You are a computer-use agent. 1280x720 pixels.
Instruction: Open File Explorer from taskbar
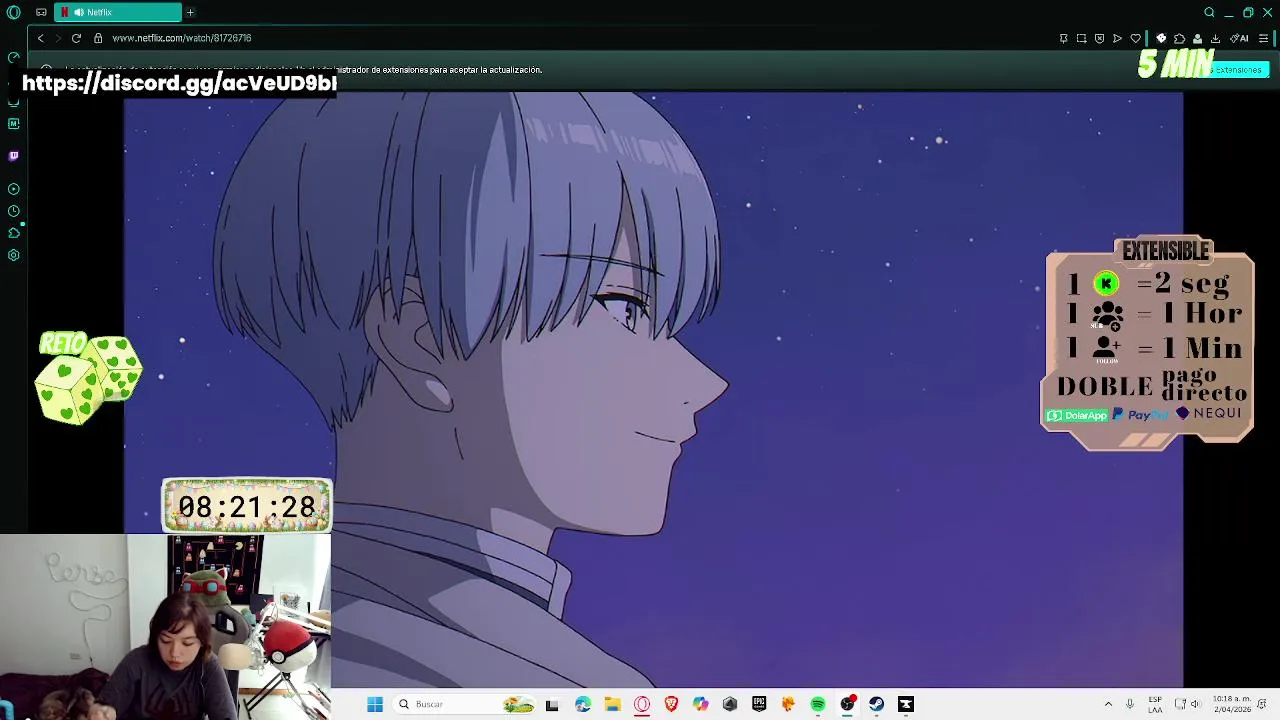pos(612,704)
